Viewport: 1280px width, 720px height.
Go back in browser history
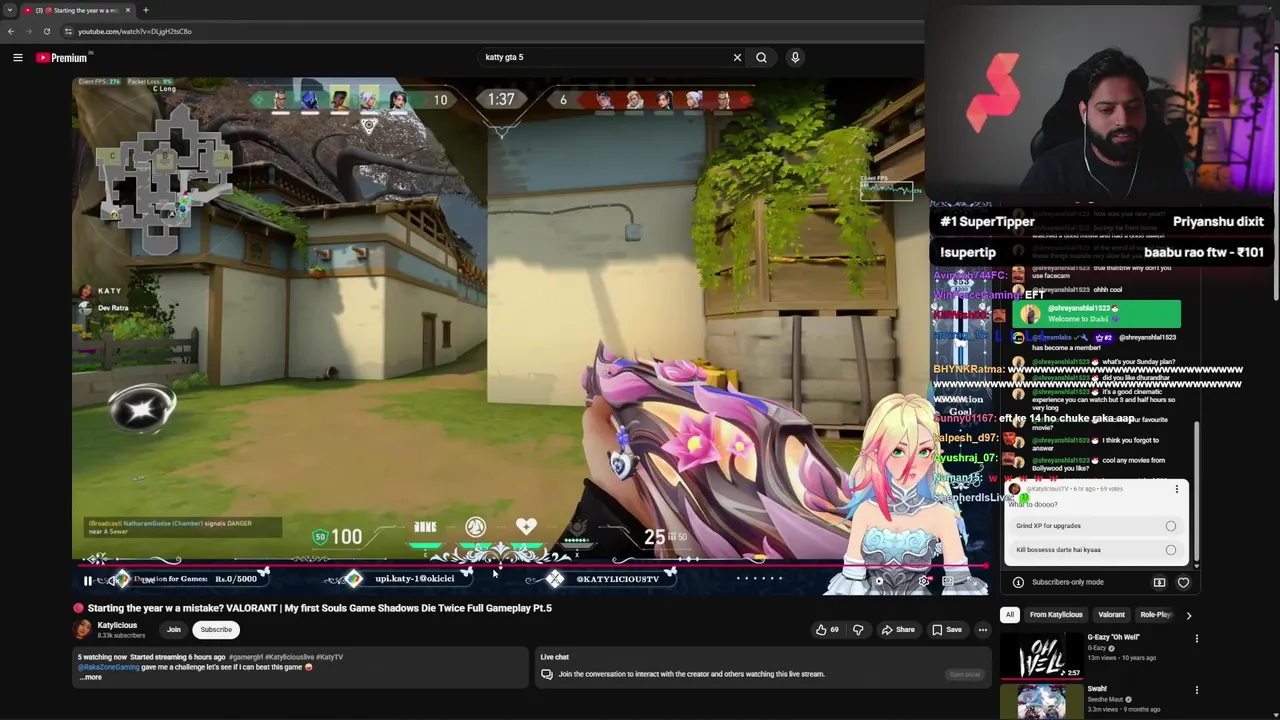coord(11,31)
